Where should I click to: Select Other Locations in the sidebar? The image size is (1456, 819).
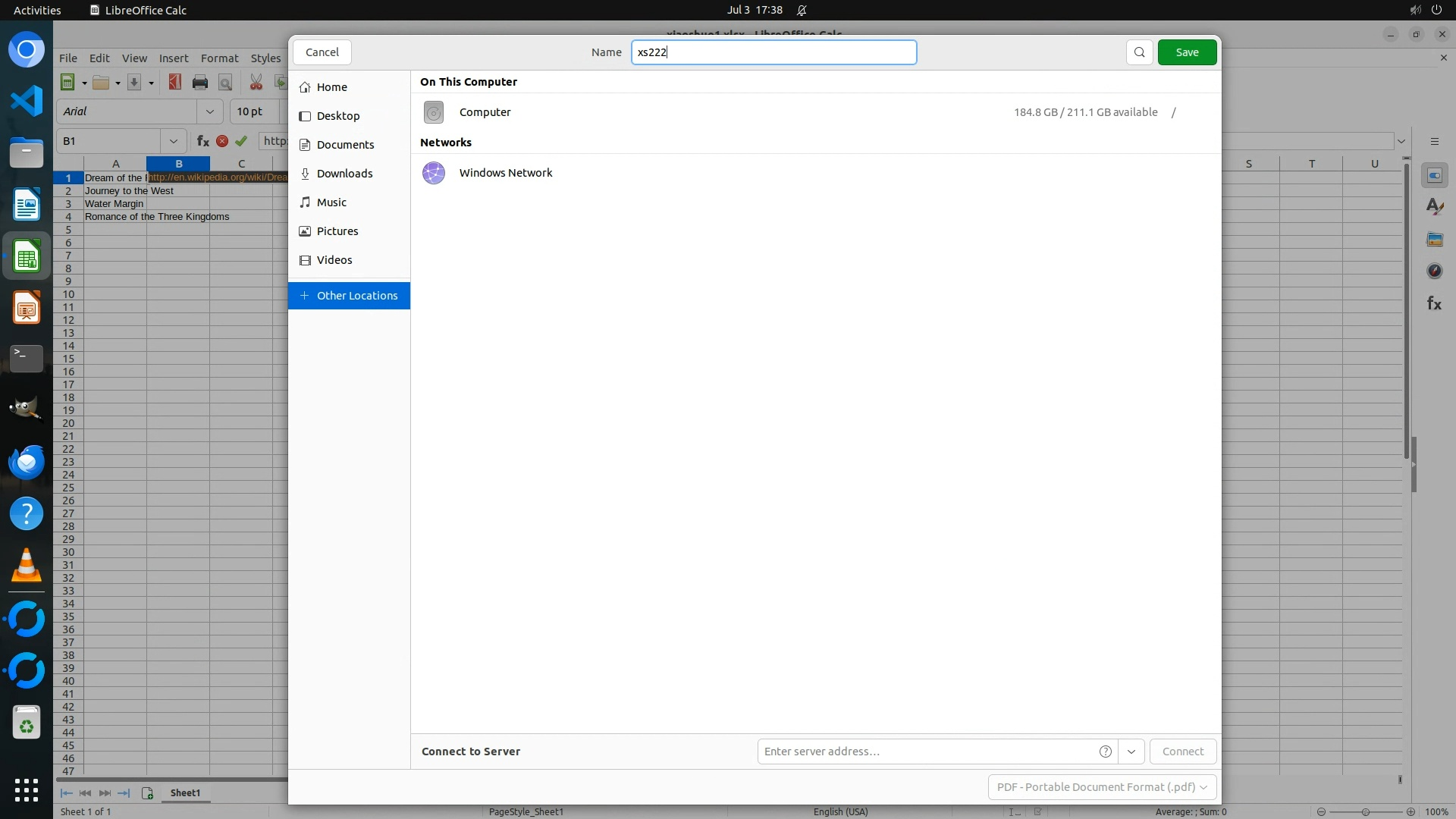[x=349, y=296]
